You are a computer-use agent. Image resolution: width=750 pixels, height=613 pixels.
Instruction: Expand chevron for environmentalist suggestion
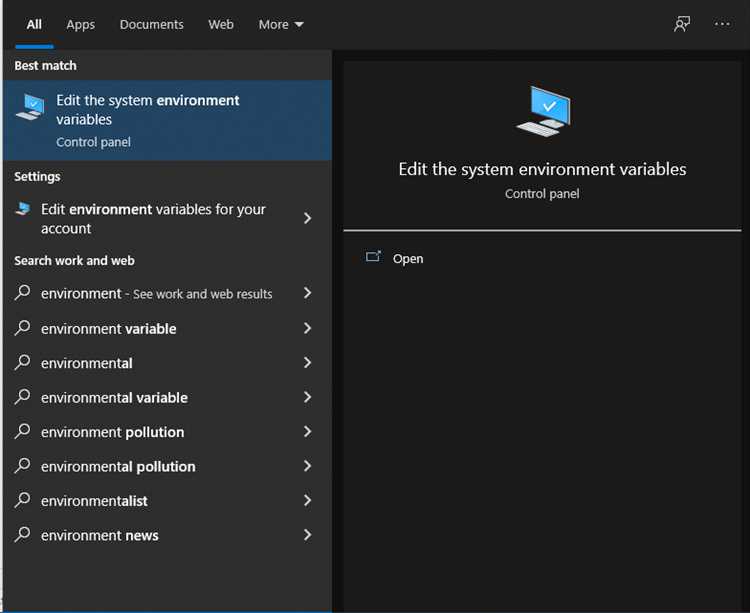click(308, 501)
